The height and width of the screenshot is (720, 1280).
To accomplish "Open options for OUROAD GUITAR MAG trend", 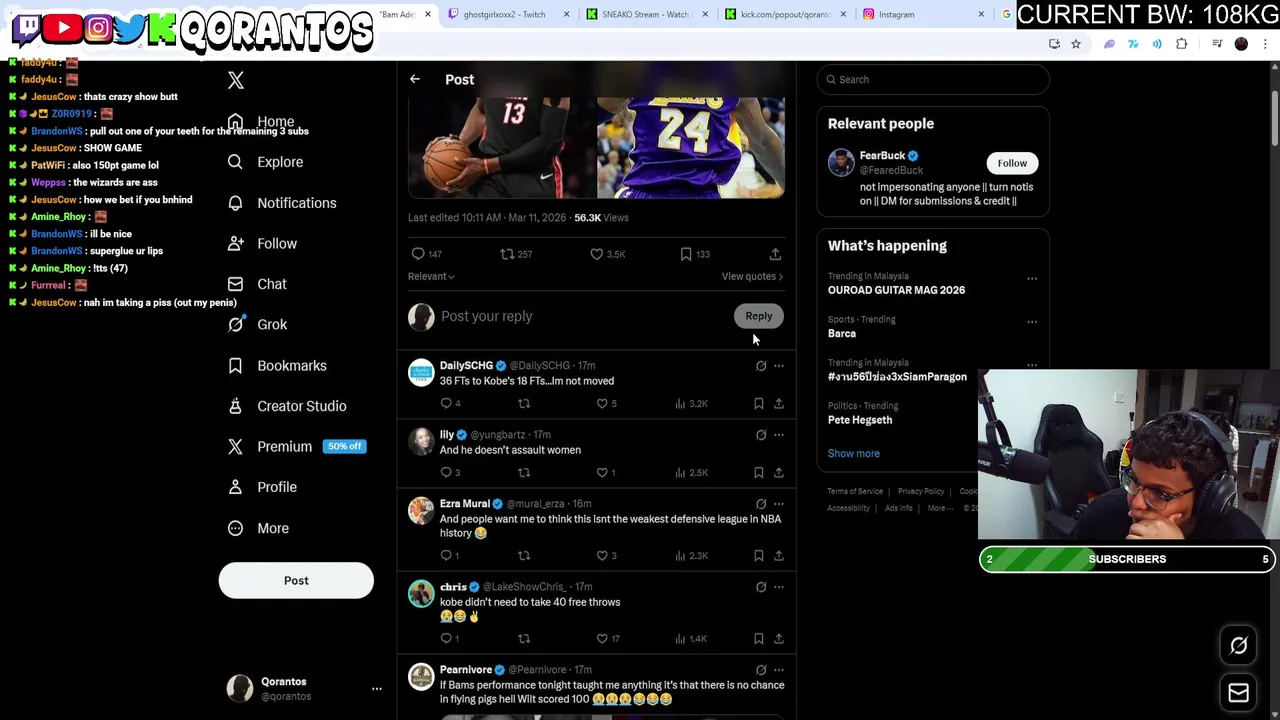I will click(1032, 279).
